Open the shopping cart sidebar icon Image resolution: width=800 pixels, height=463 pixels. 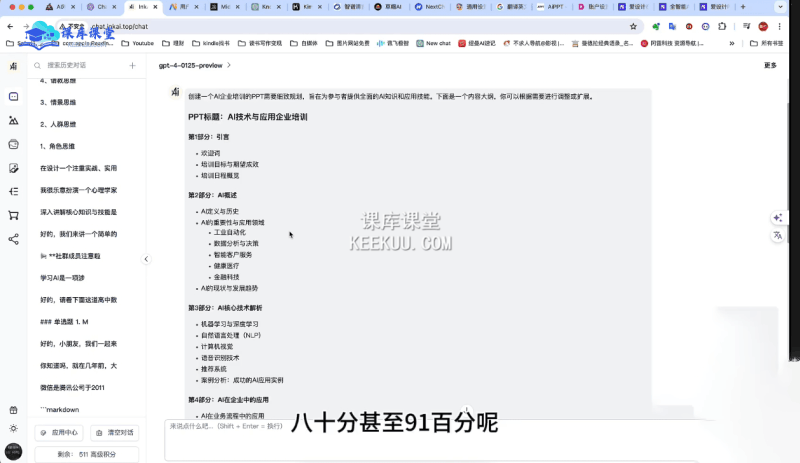pos(14,215)
